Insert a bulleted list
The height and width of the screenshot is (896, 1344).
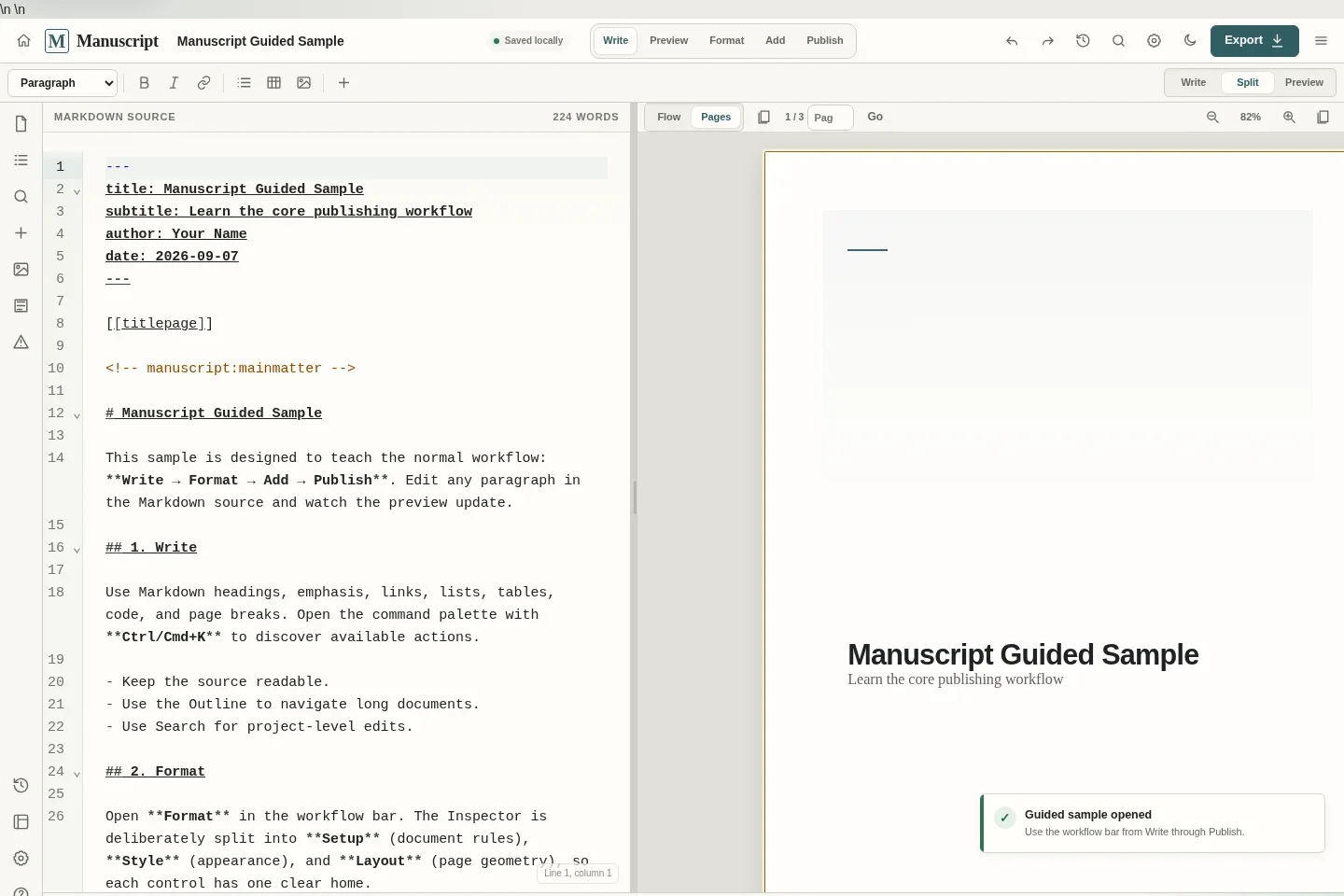244,83
